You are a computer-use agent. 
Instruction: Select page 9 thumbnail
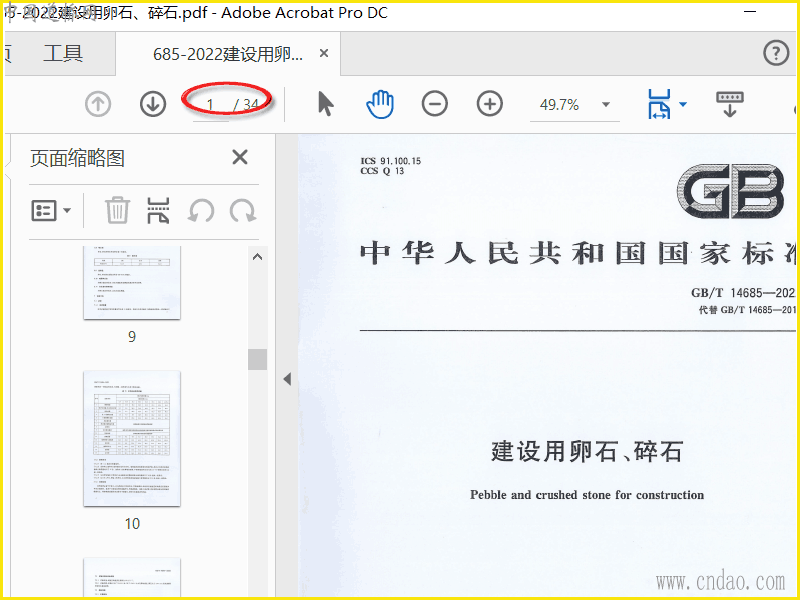pyautogui.click(x=132, y=283)
